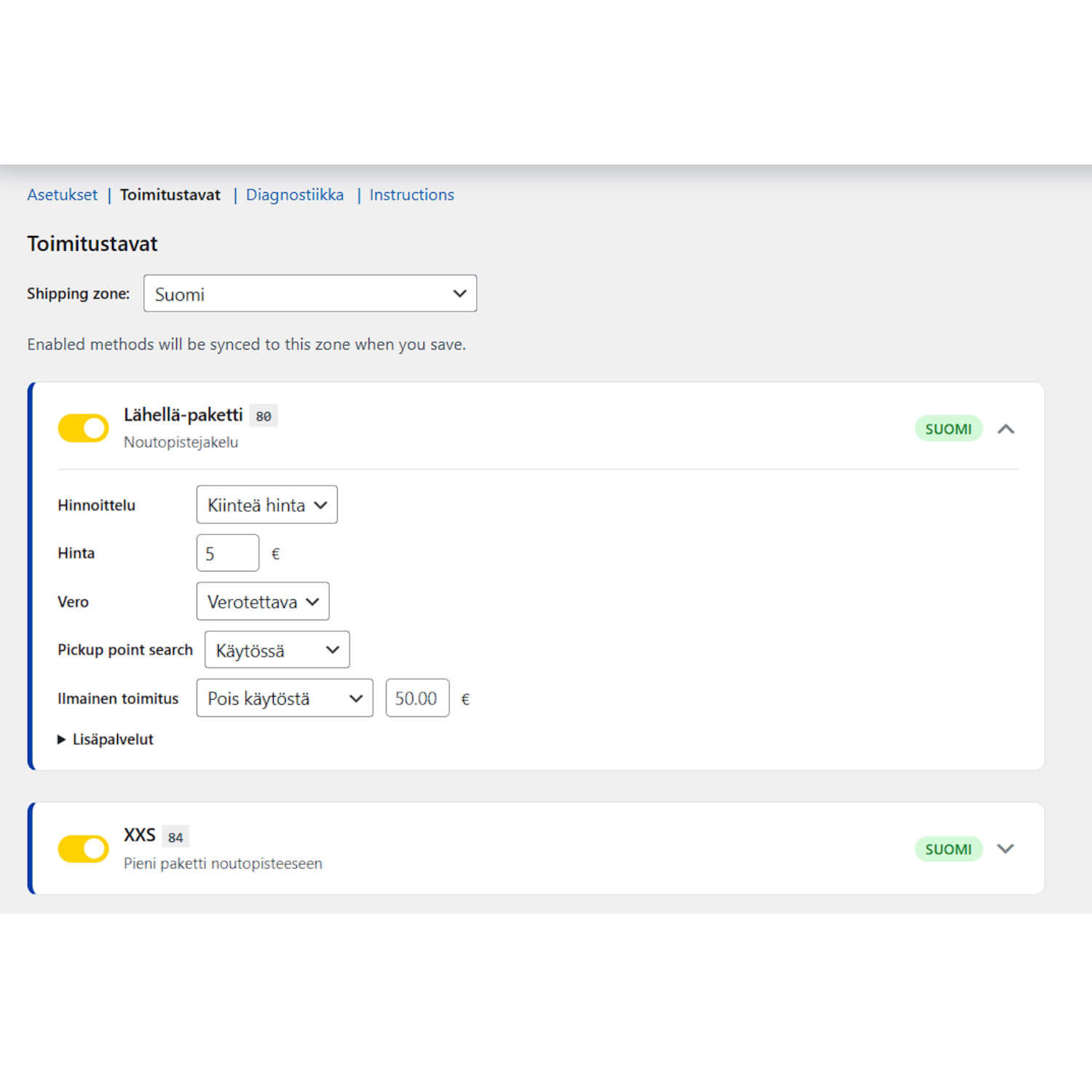Click the free shipping threshold field
Screen dimensions: 1092x1092
point(417,698)
